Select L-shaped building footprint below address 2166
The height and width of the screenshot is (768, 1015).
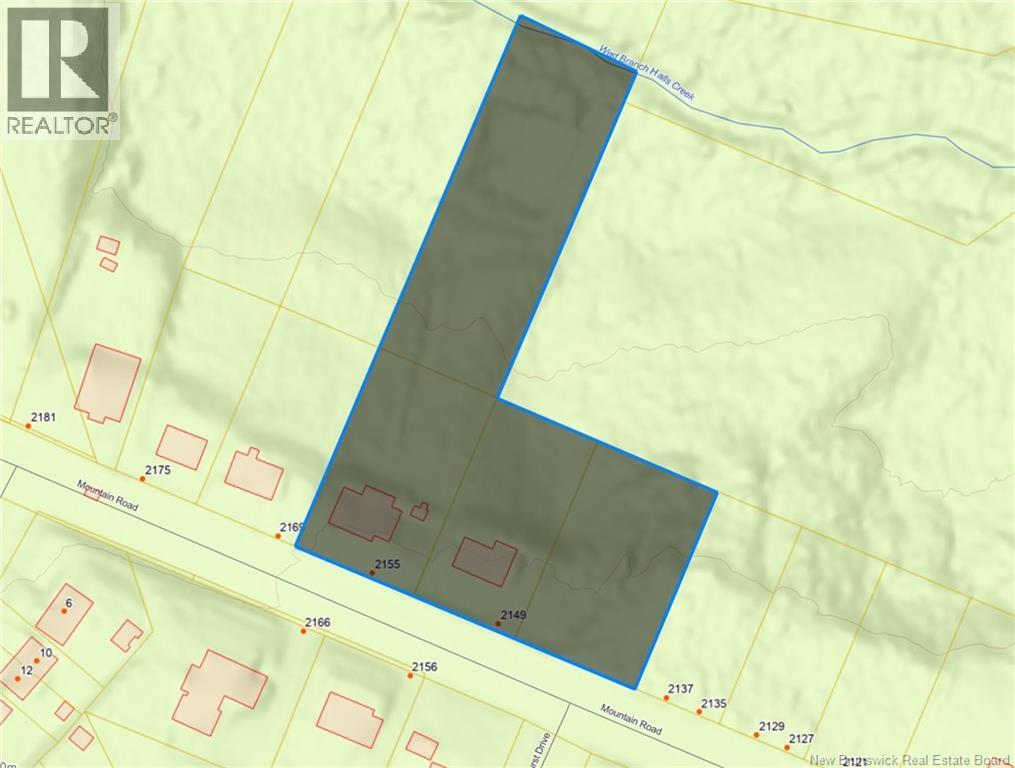220,694
